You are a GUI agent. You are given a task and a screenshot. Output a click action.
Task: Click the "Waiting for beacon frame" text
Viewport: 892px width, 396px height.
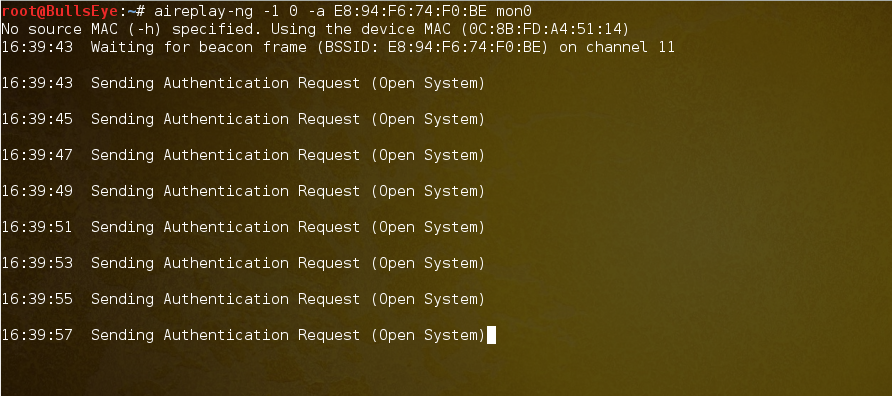[x=199, y=47]
